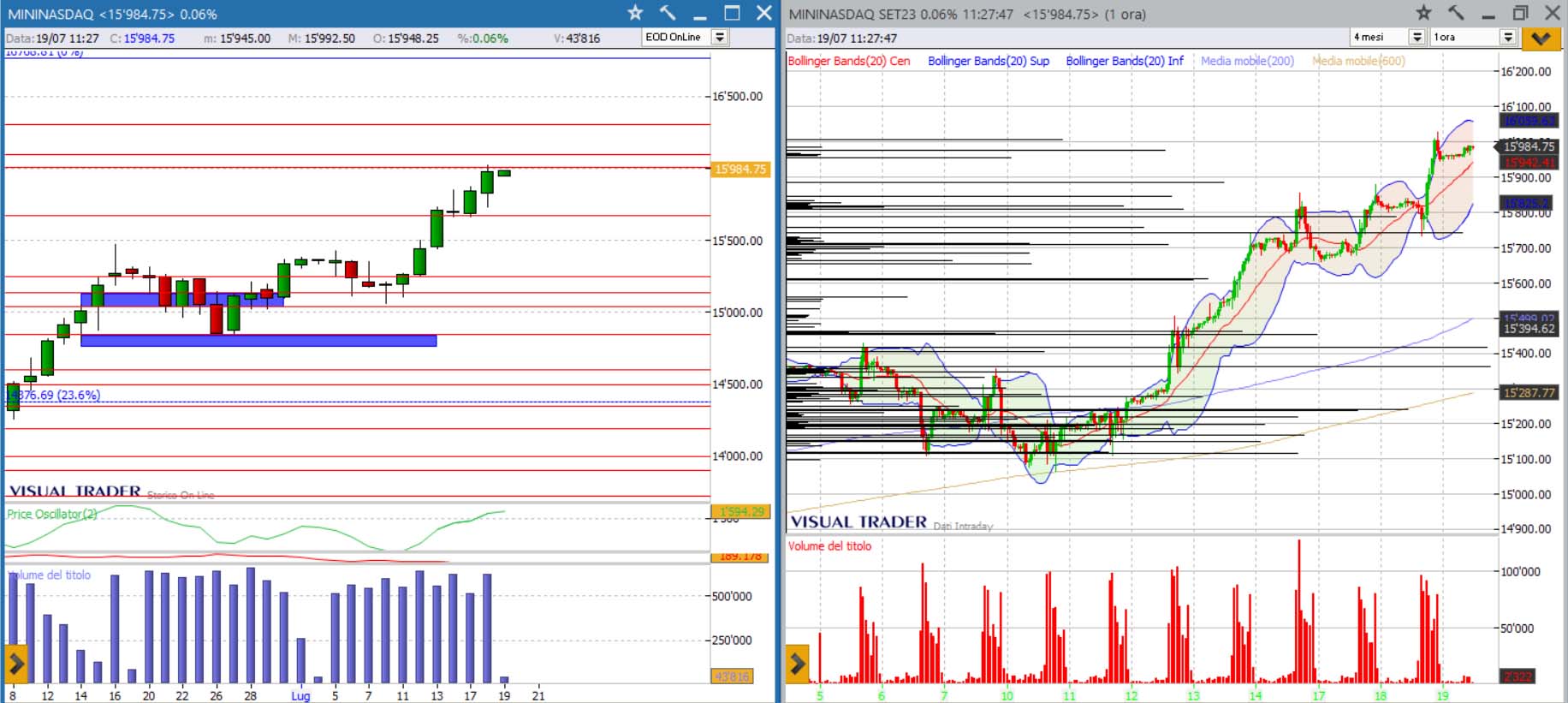The height and width of the screenshot is (703, 1568).
Task: Click the date '19' on intraday chart axis
Action: pos(1442,695)
